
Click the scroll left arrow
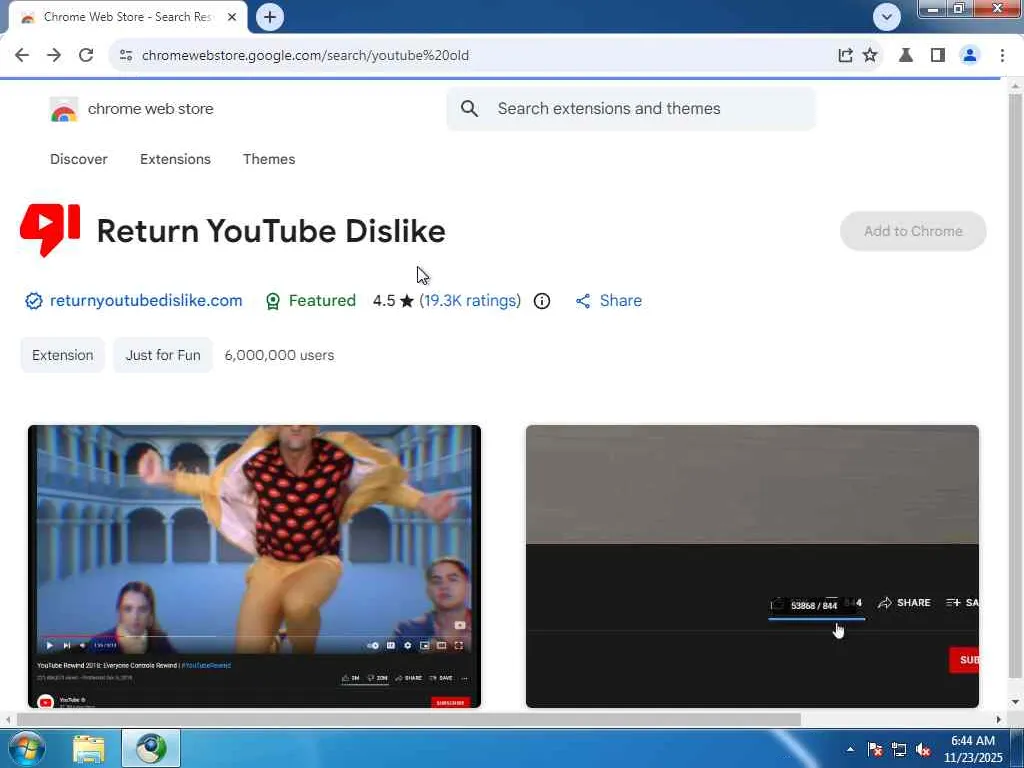[x=8, y=720]
